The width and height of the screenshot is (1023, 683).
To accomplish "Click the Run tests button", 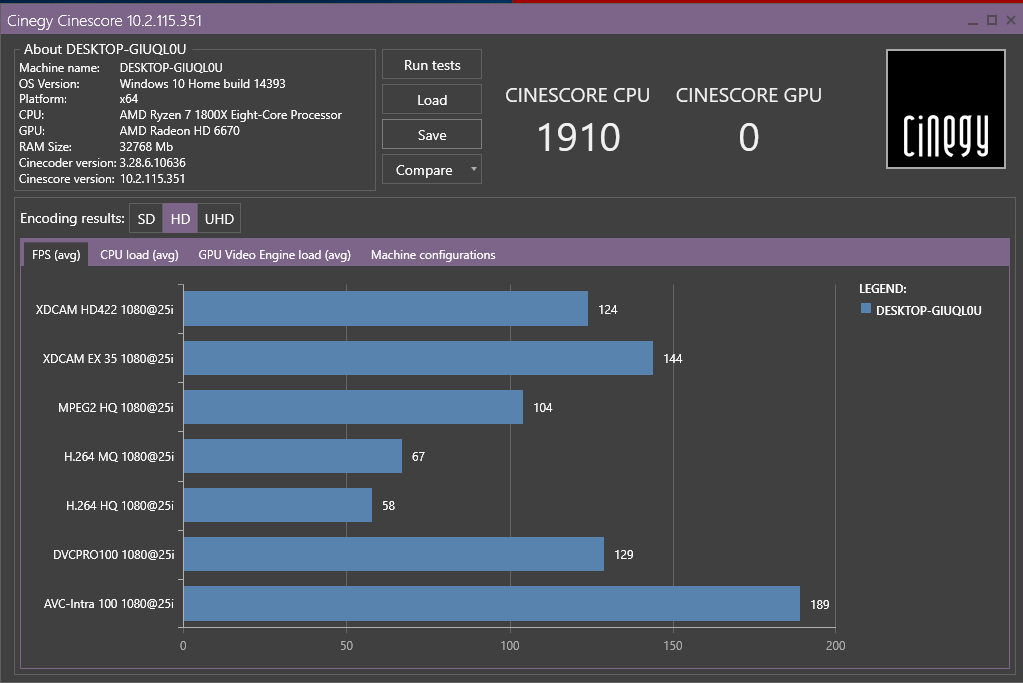I will [432, 65].
